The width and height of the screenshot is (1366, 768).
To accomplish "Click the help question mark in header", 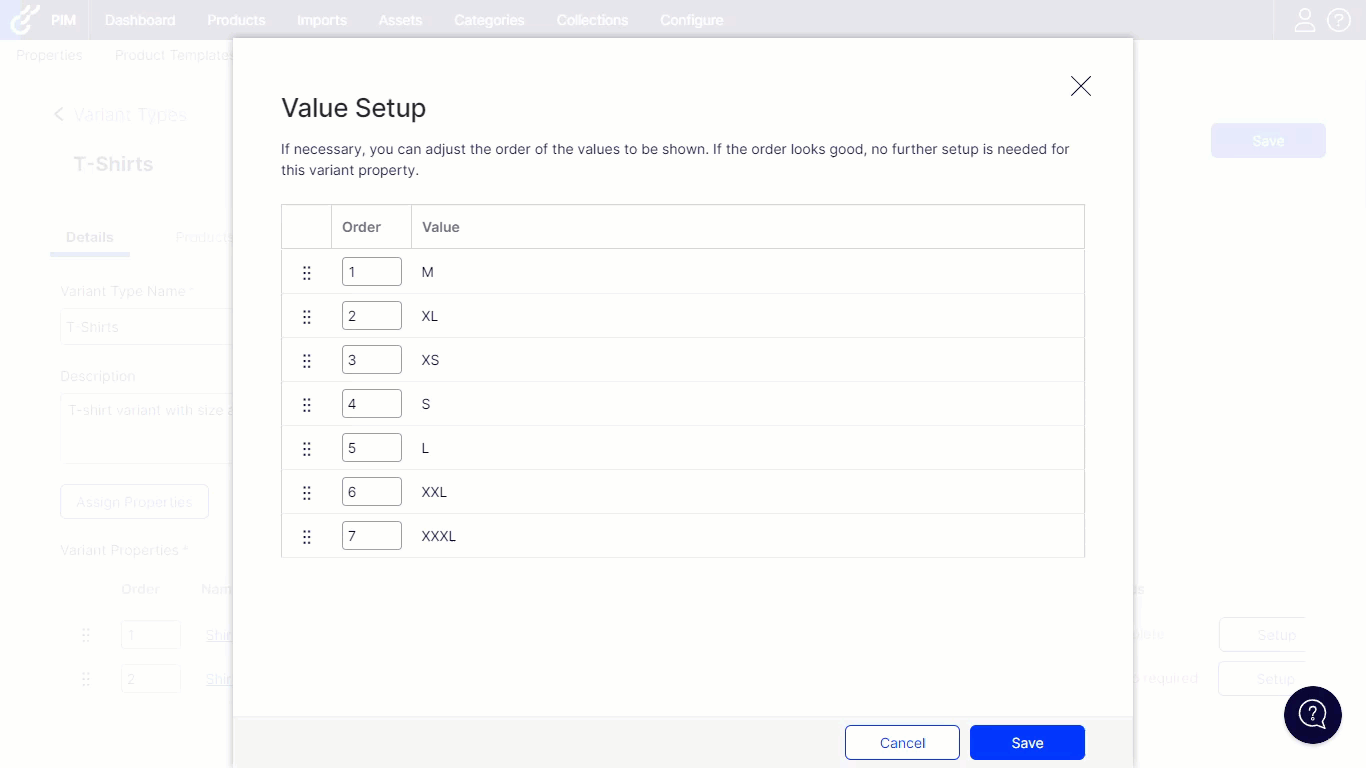I will click(1338, 20).
